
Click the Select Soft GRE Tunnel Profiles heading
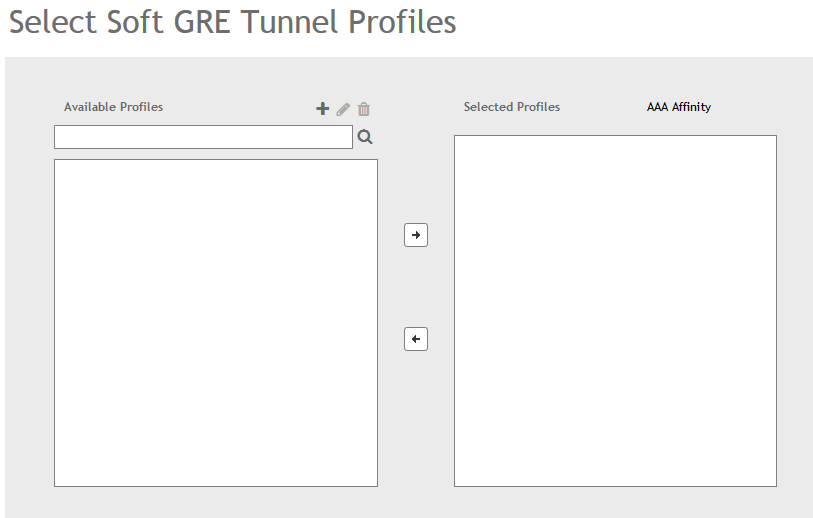click(232, 22)
